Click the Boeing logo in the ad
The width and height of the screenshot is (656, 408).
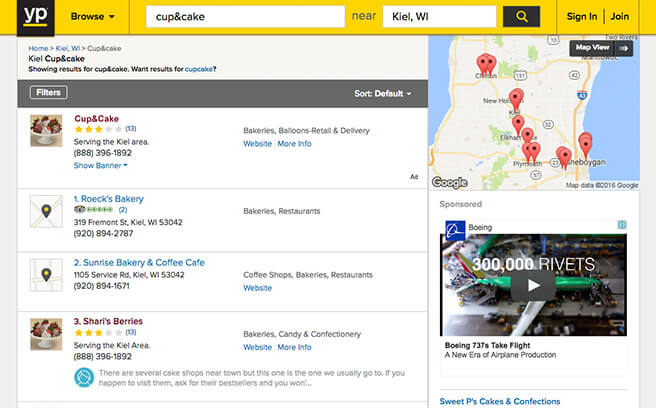pos(455,230)
